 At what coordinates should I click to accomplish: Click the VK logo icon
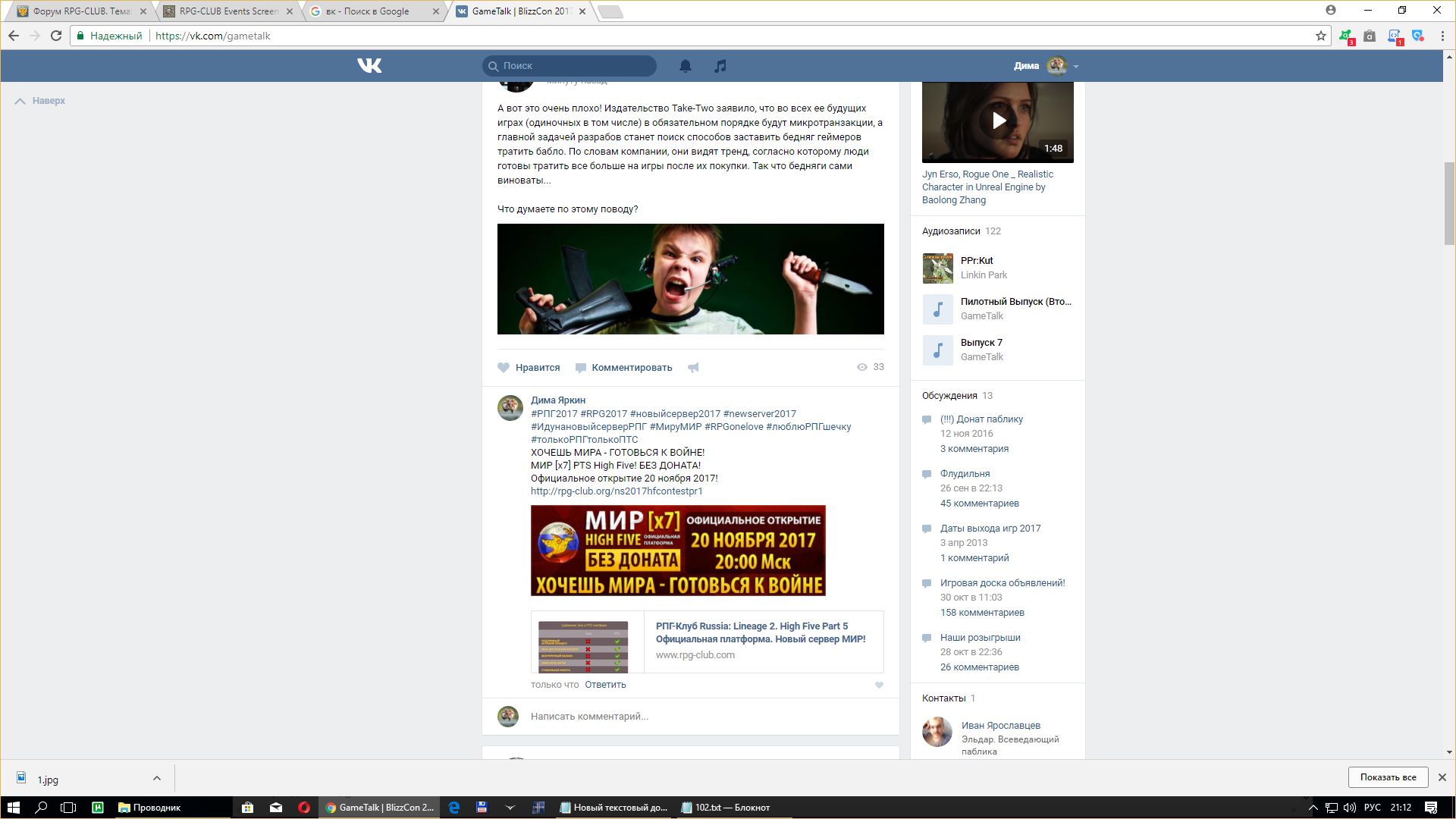click(x=369, y=66)
